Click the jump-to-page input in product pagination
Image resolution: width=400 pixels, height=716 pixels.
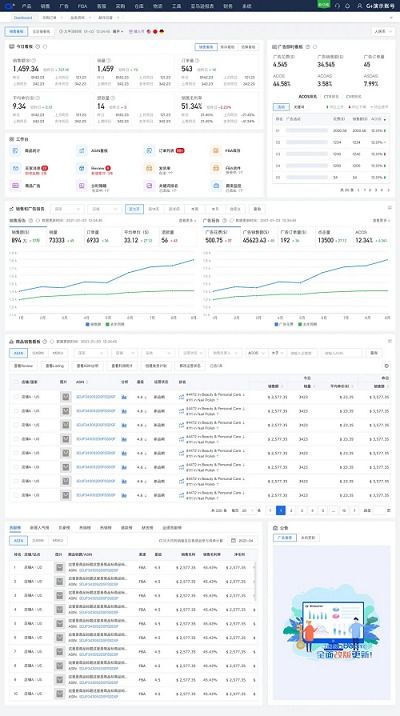[x=379, y=510]
